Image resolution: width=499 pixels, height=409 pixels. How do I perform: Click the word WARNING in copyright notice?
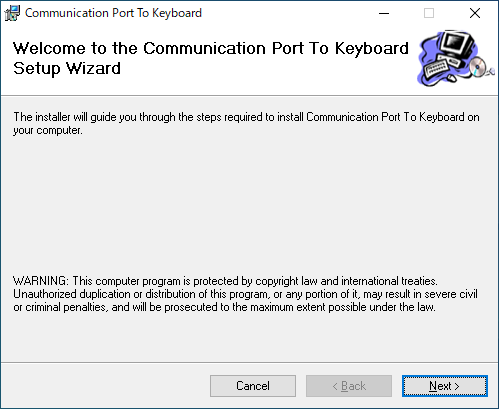pos(40,281)
